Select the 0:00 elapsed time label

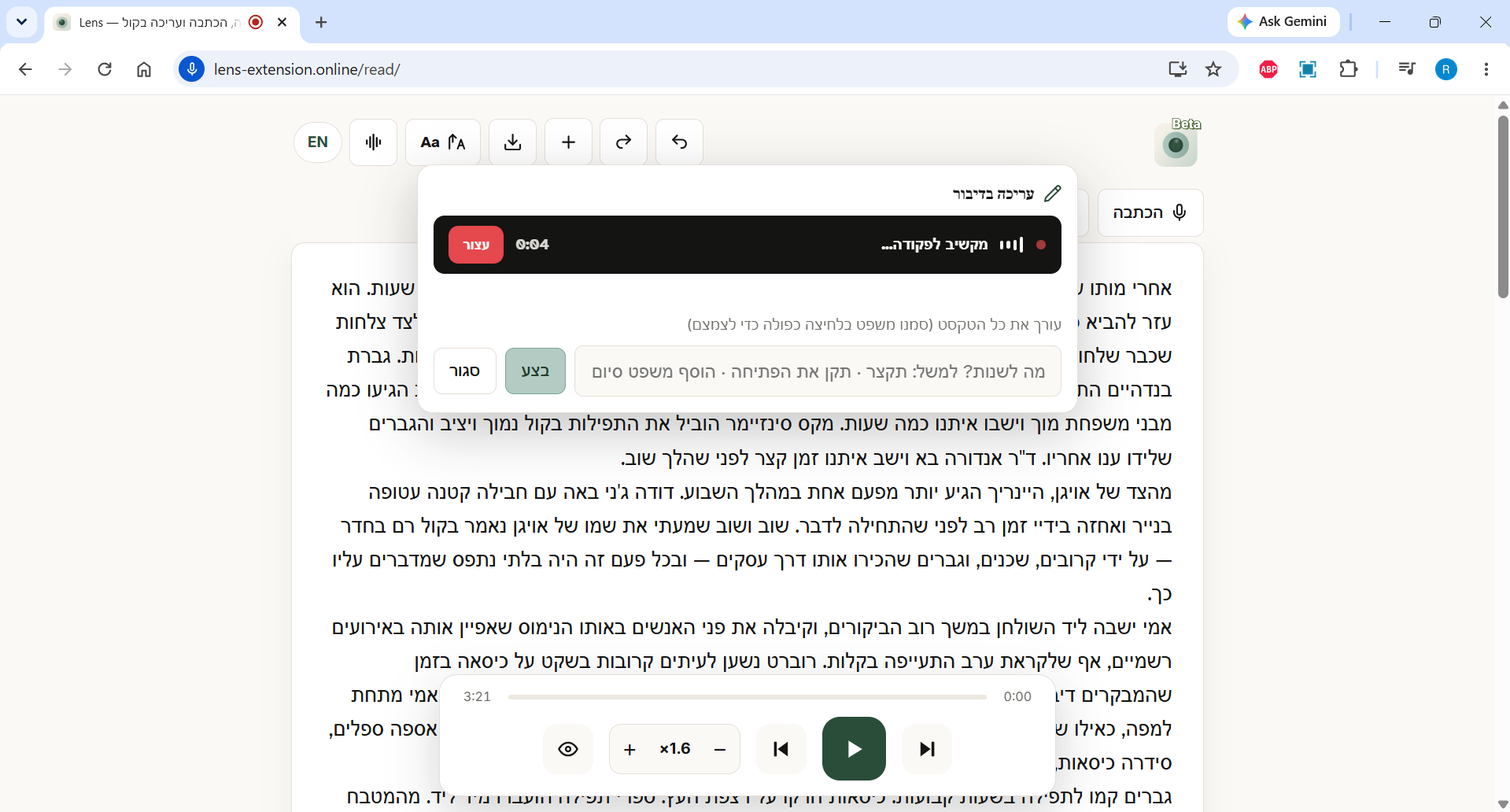pyautogui.click(x=1017, y=696)
